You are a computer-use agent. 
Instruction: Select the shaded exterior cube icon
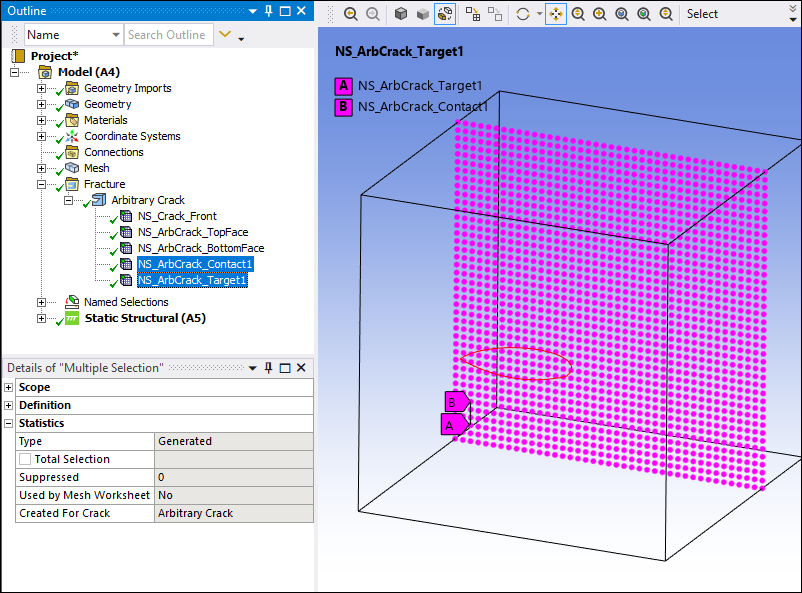(401, 14)
